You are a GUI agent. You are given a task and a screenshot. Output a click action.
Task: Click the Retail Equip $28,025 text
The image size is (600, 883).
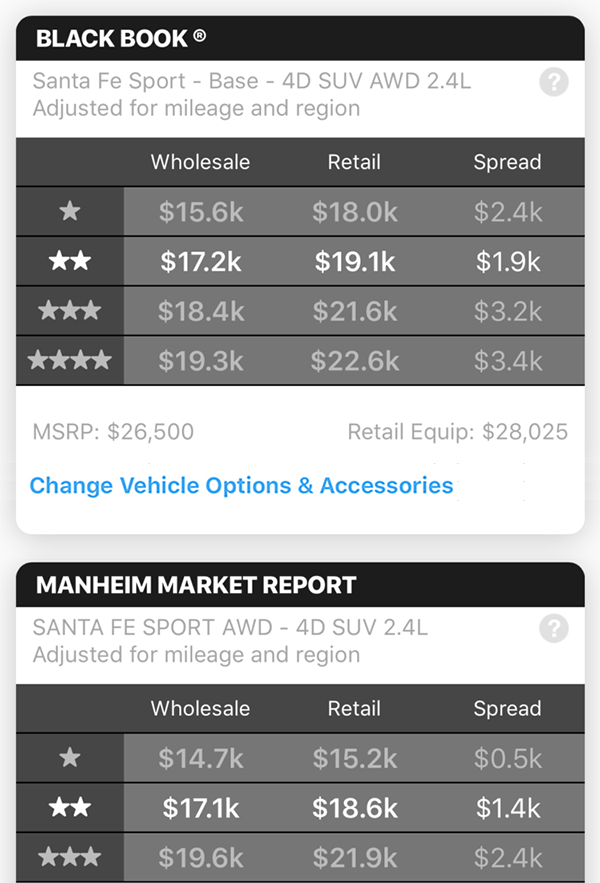pos(457,432)
